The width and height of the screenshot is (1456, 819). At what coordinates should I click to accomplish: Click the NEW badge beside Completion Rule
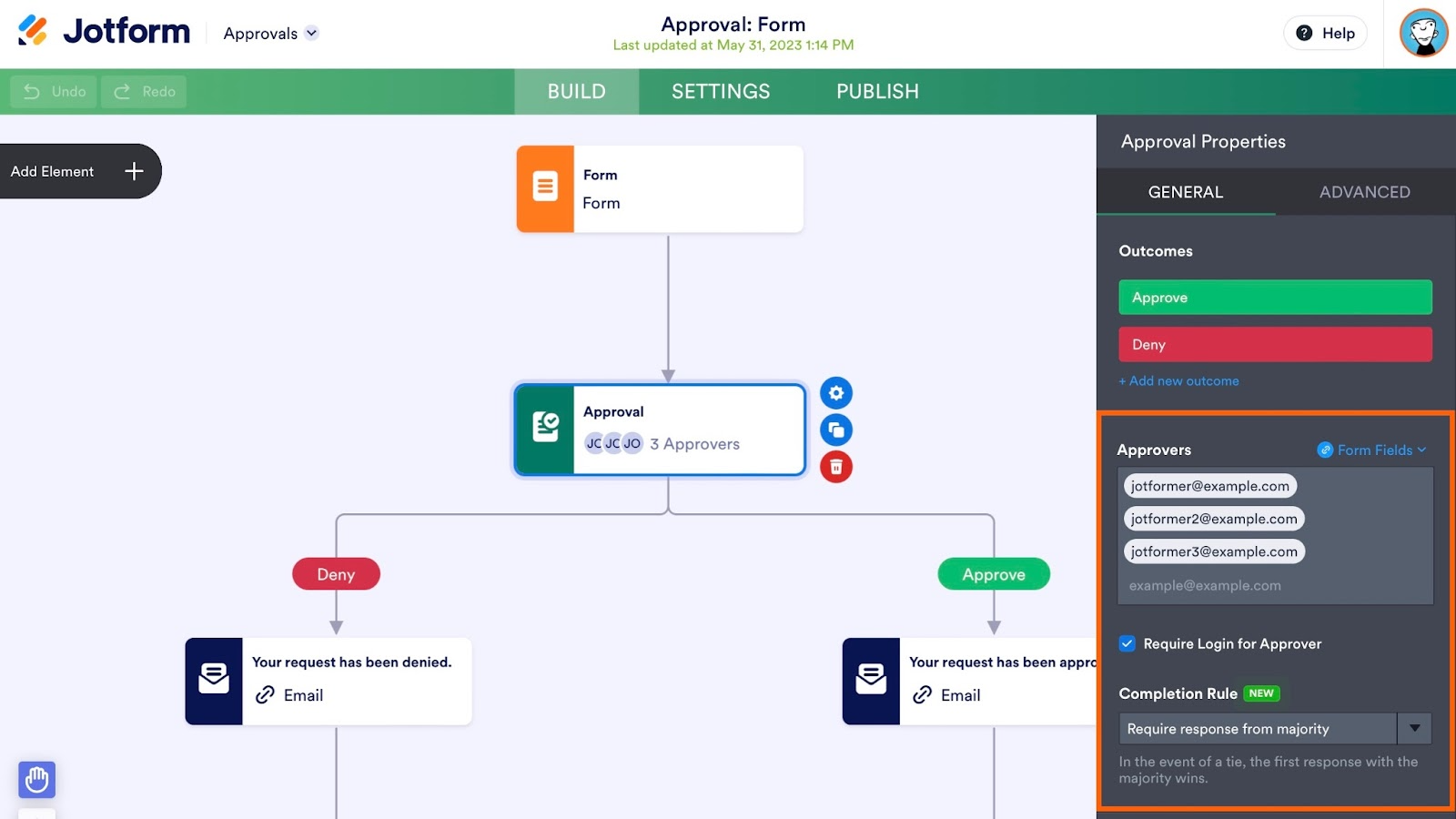[1261, 693]
